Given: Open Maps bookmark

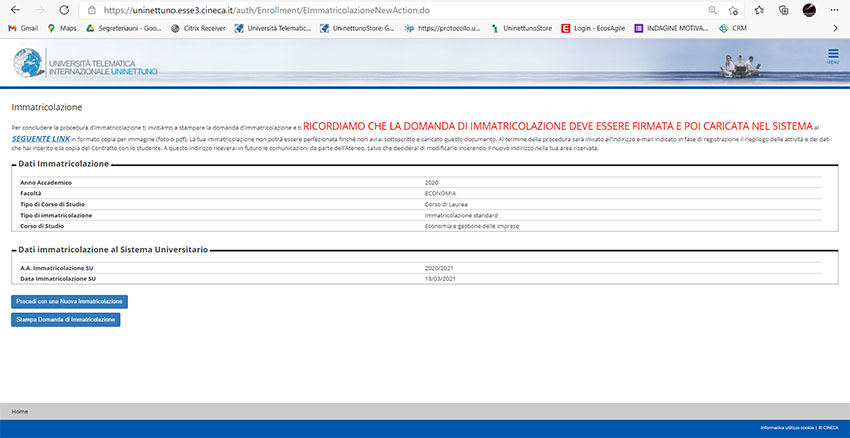Looking at the screenshot, I should pos(61,28).
